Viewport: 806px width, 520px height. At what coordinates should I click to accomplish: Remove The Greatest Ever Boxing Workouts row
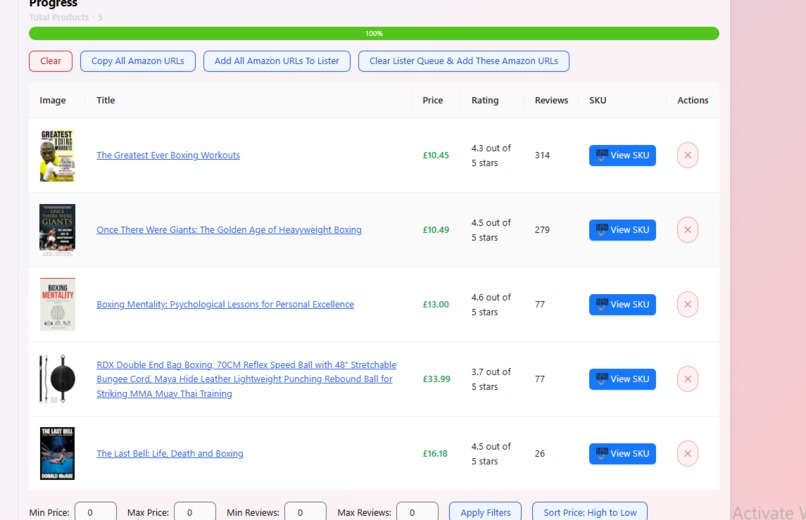click(687, 155)
